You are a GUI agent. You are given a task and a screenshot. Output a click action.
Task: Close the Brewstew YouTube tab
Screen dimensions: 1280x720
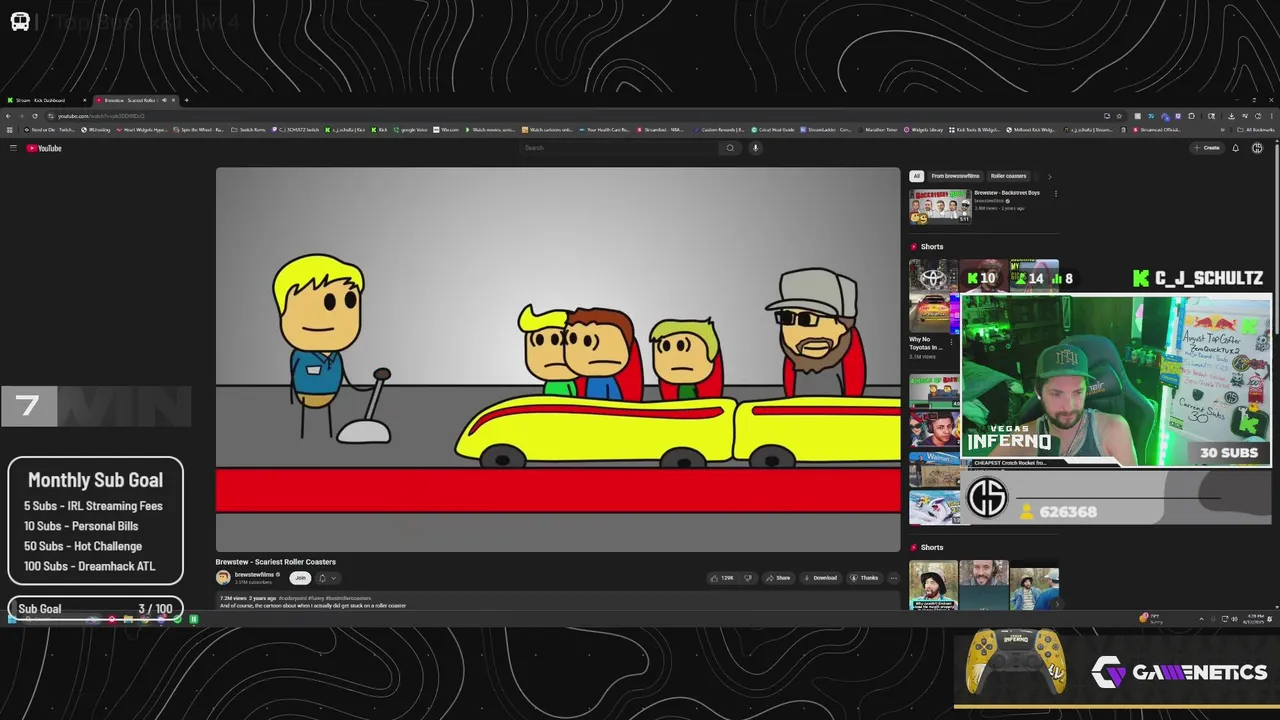[x=173, y=100]
